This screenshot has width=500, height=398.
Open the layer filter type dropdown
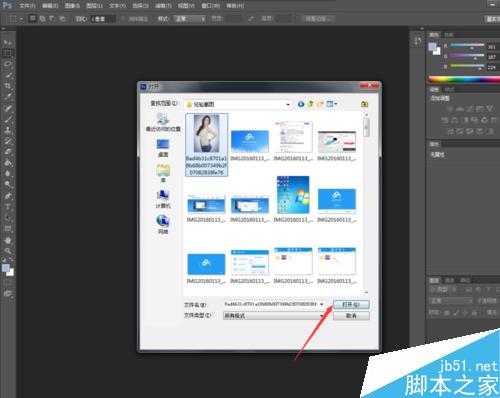tap(443, 290)
